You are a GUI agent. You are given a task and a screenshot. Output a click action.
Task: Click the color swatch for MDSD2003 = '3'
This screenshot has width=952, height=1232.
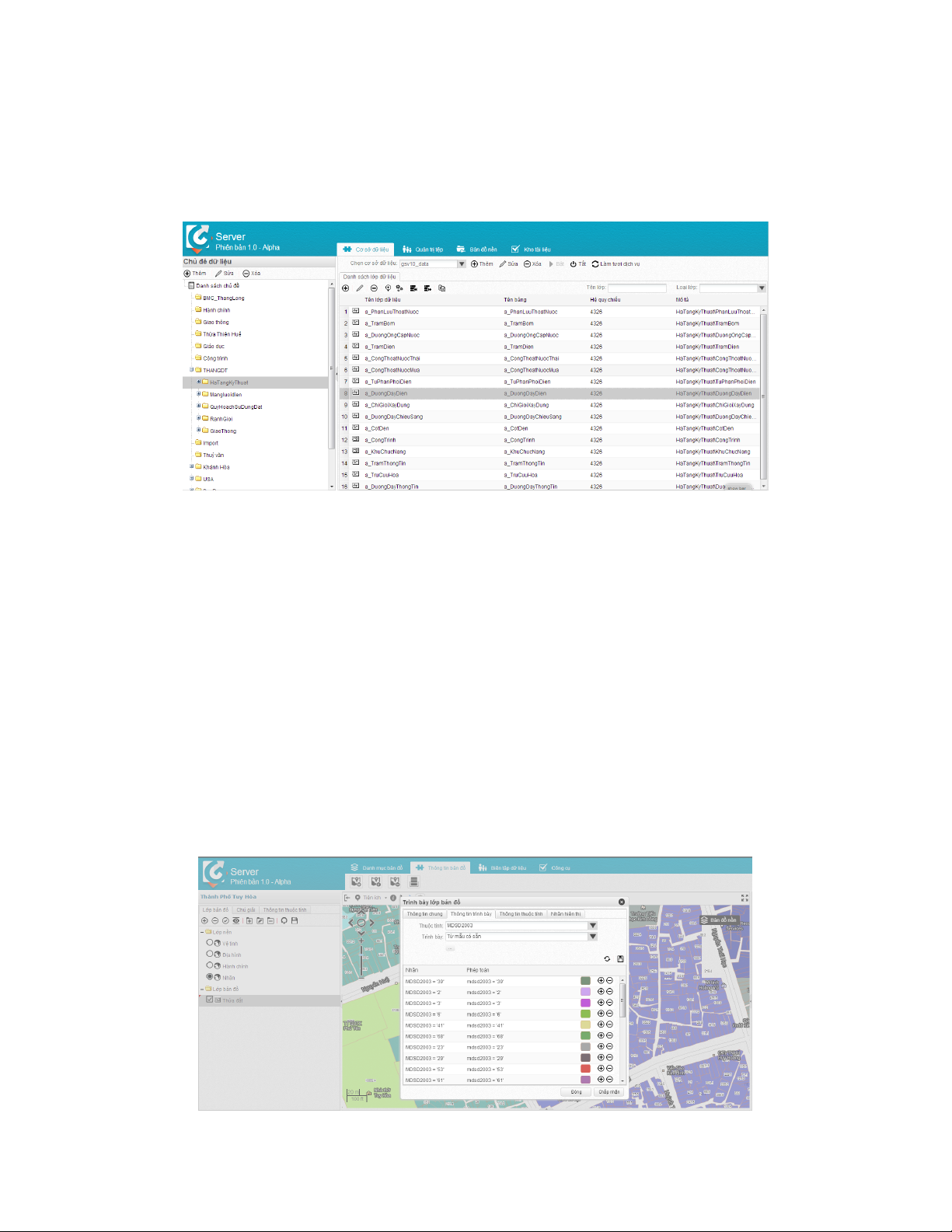585,1003
